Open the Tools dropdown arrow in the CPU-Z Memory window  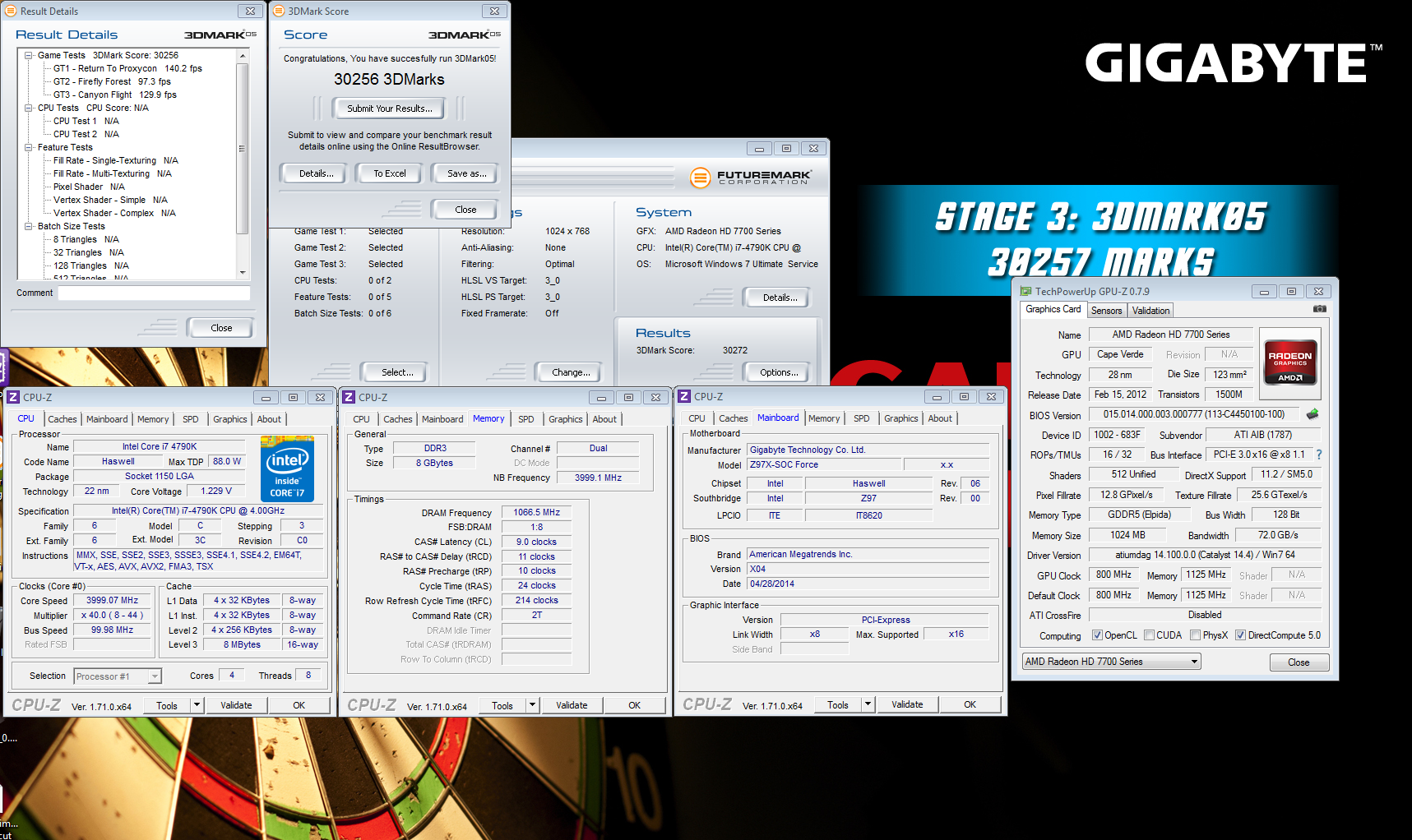point(532,705)
